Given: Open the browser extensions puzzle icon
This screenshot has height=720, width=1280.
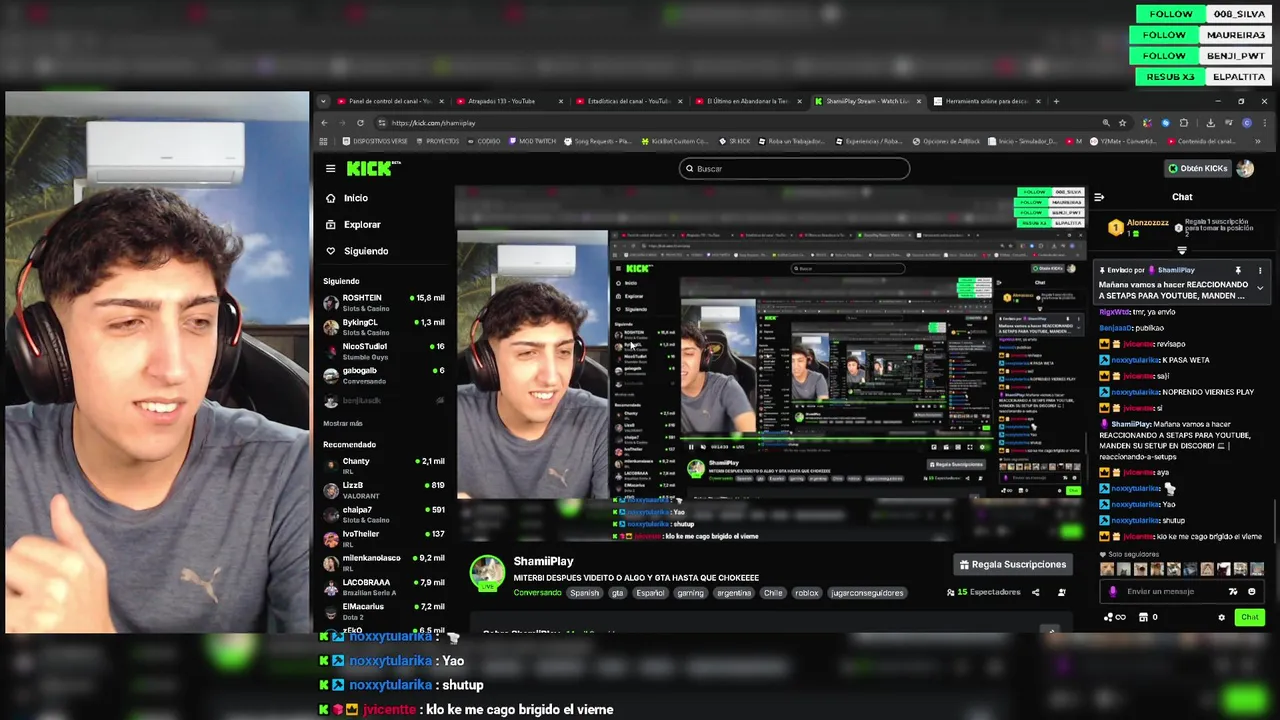Looking at the screenshot, I should 1184,123.
